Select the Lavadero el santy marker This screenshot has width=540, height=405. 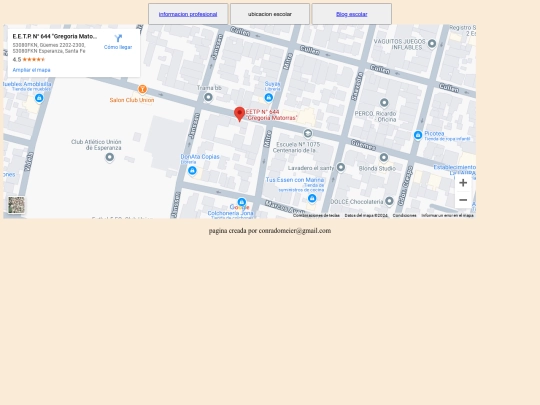point(341,167)
